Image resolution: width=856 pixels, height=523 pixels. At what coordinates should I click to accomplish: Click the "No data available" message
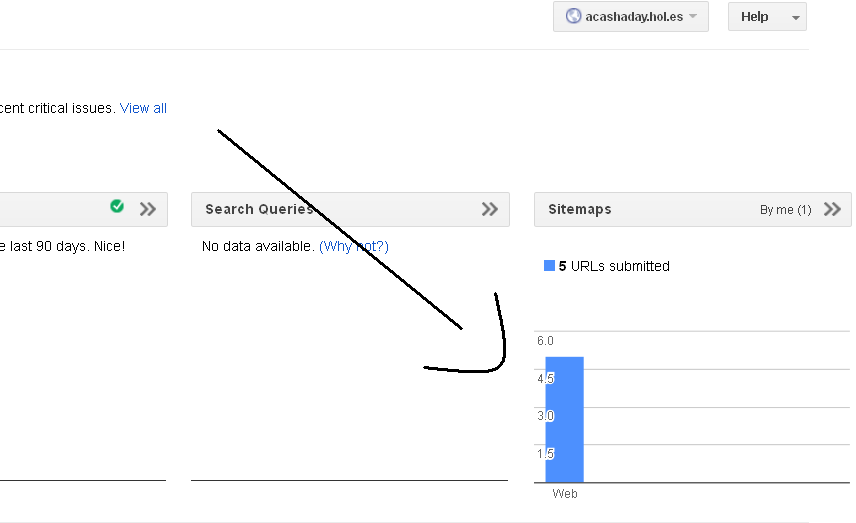click(x=258, y=246)
